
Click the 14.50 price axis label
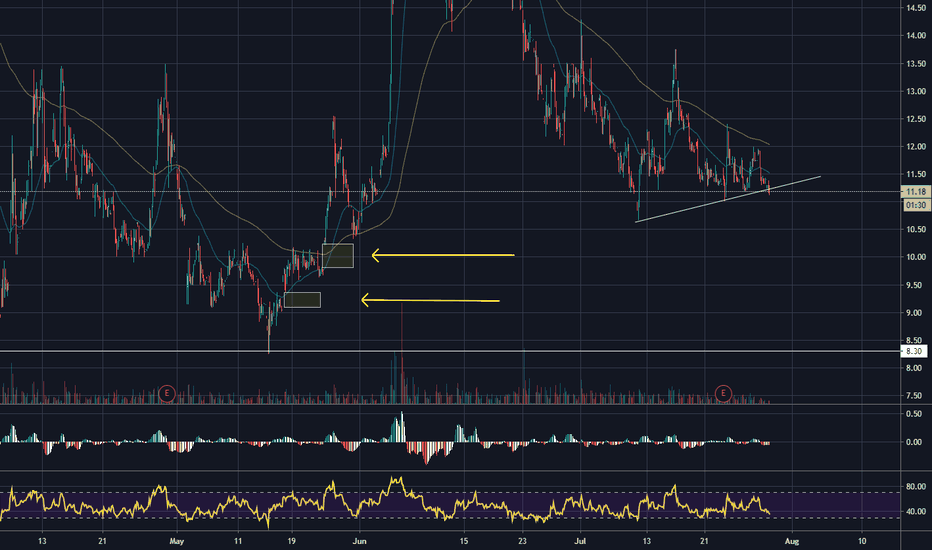point(915,8)
